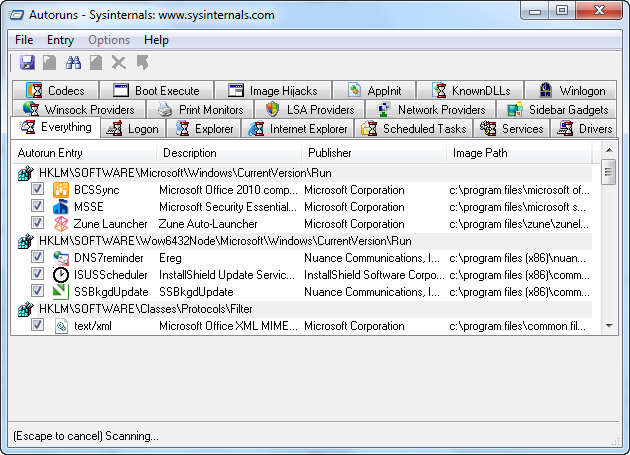Click the MSSE entry icon
This screenshot has width=630, height=455.
(x=61, y=207)
